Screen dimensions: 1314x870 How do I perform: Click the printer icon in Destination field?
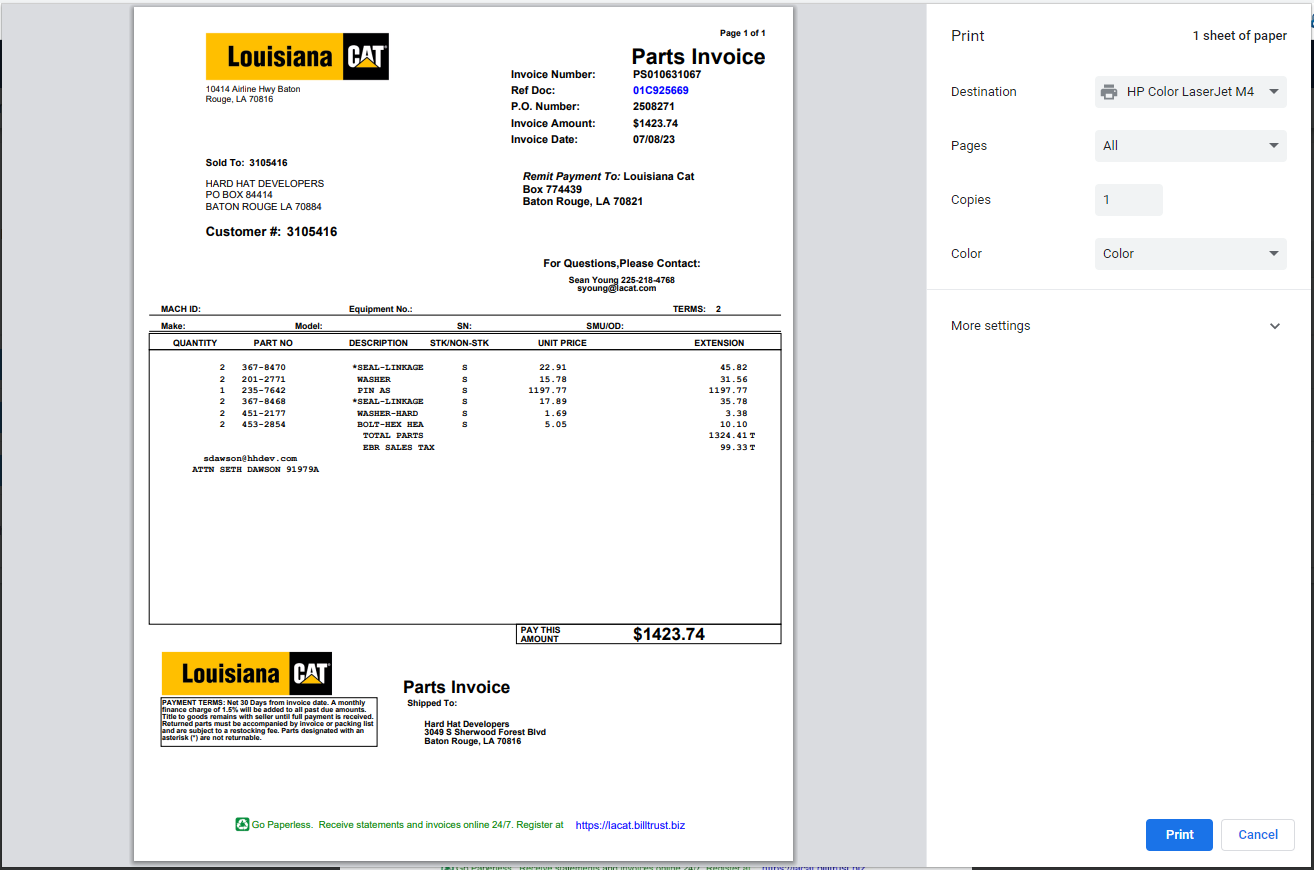coord(1109,92)
